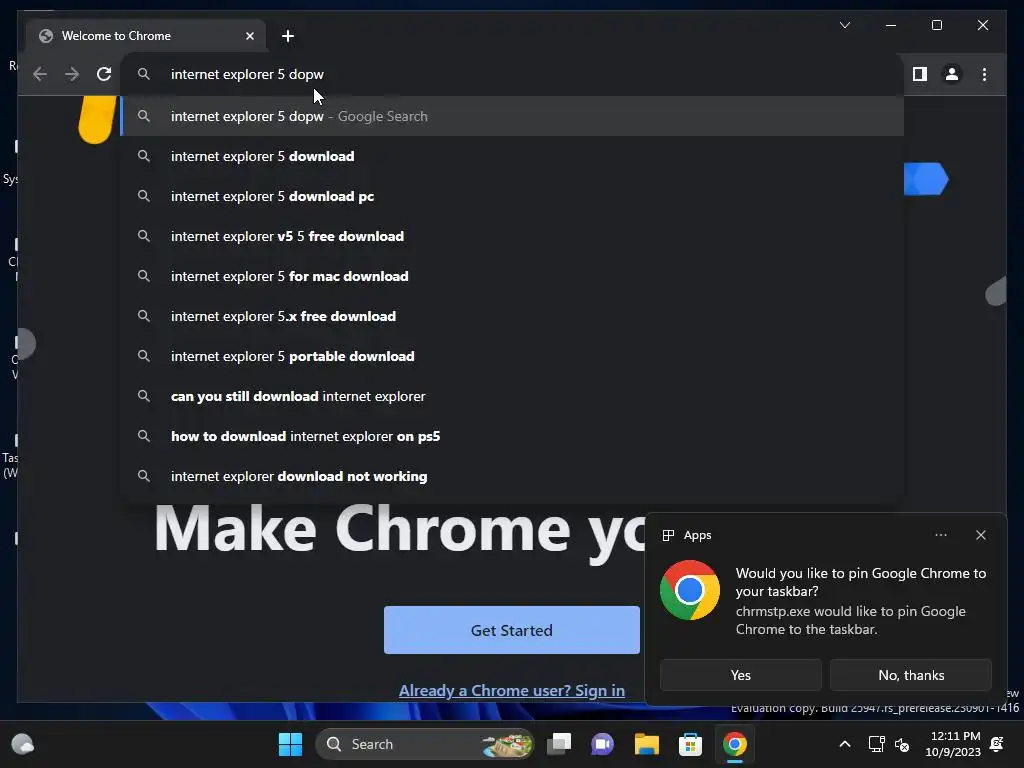
Task: Choose 'internet explorer 5 download' suggestion
Action: 512,156
